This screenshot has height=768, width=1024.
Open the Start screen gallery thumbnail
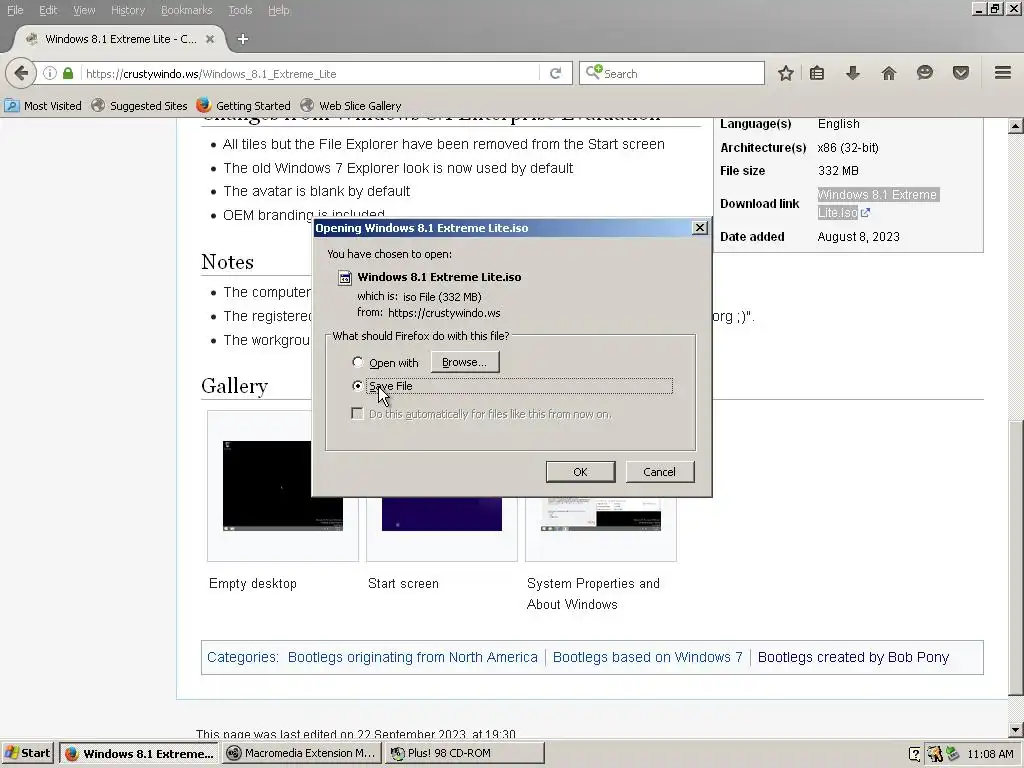tap(441, 514)
